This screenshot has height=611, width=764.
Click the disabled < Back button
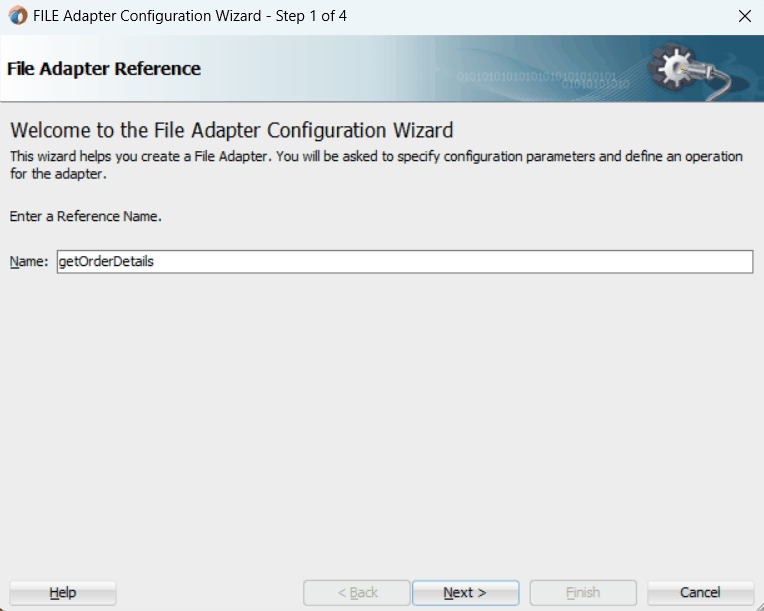coord(357,592)
